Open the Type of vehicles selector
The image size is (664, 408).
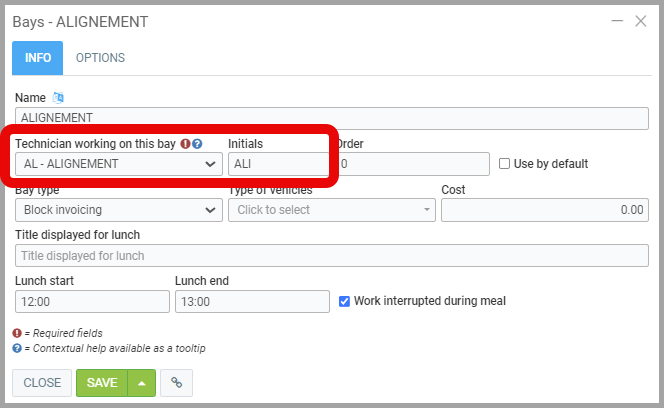[331, 210]
